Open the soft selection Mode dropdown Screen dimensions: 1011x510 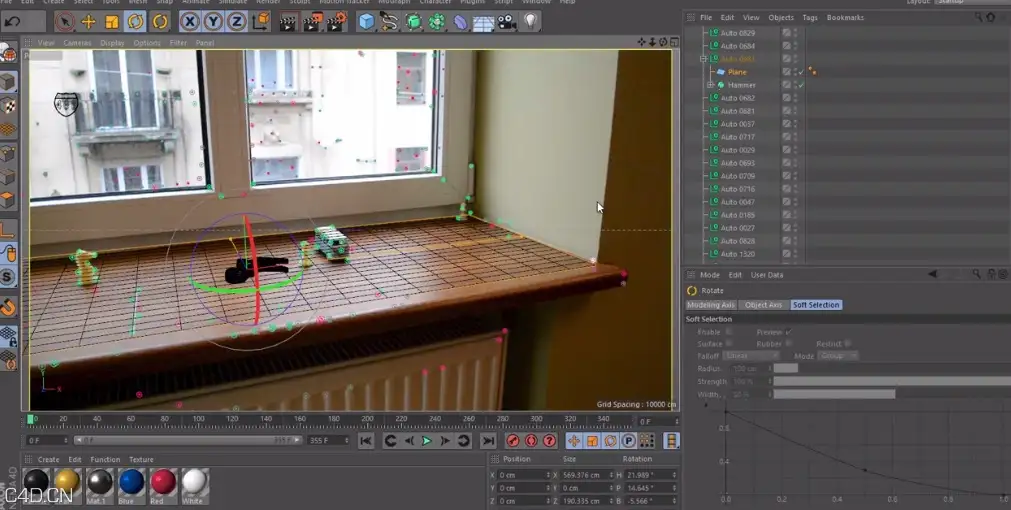click(x=838, y=356)
